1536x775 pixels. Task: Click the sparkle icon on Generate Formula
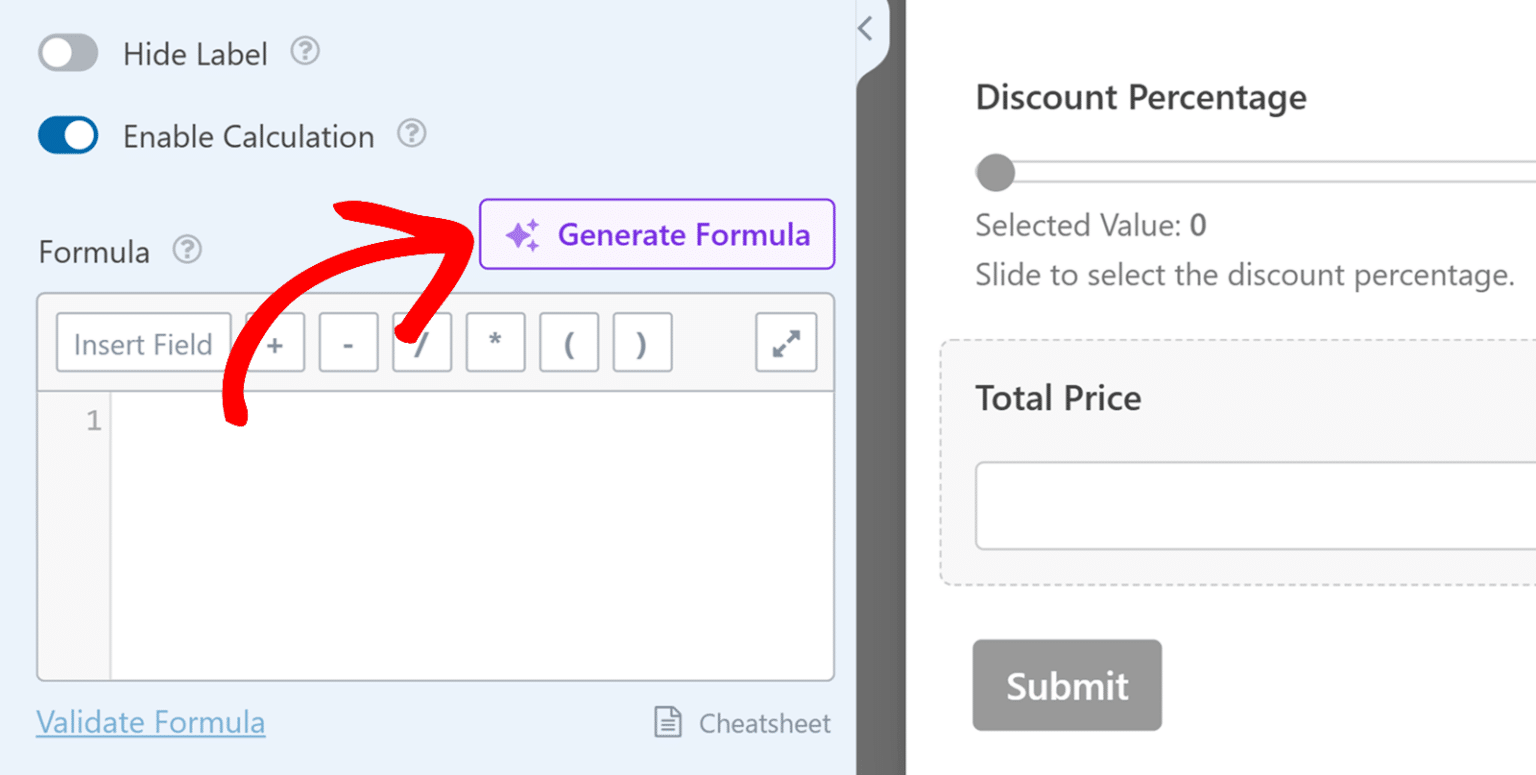click(524, 234)
